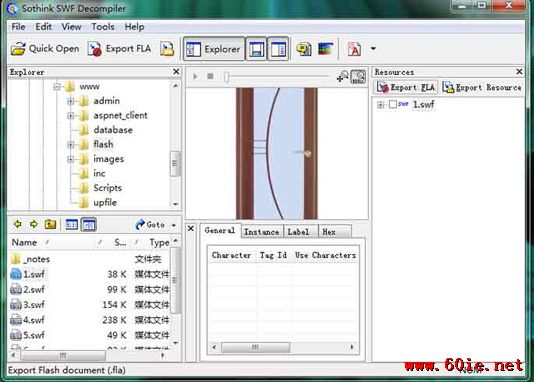This screenshot has height=382, width=534.
Task: Toggle the Explorer panel view button
Action: pos(214,49)
